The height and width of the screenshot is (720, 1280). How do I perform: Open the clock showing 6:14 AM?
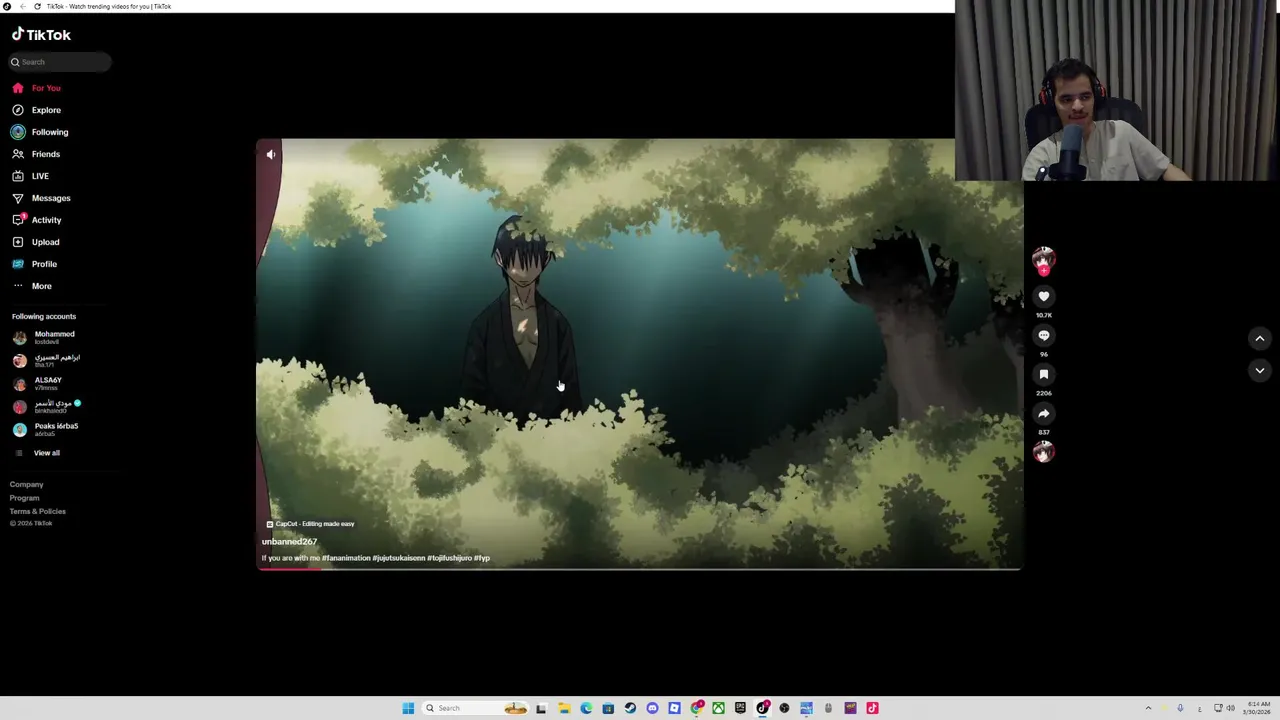[1257, 708]
